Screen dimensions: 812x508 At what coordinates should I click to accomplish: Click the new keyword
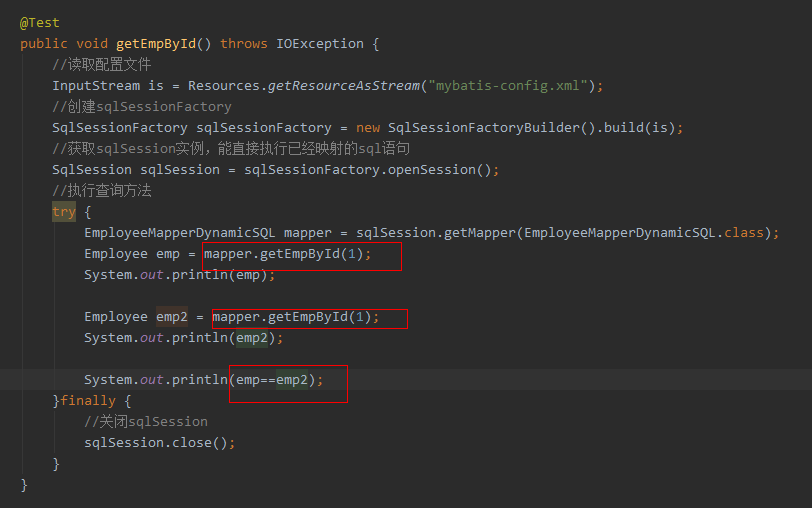click(x=368, y=127)
